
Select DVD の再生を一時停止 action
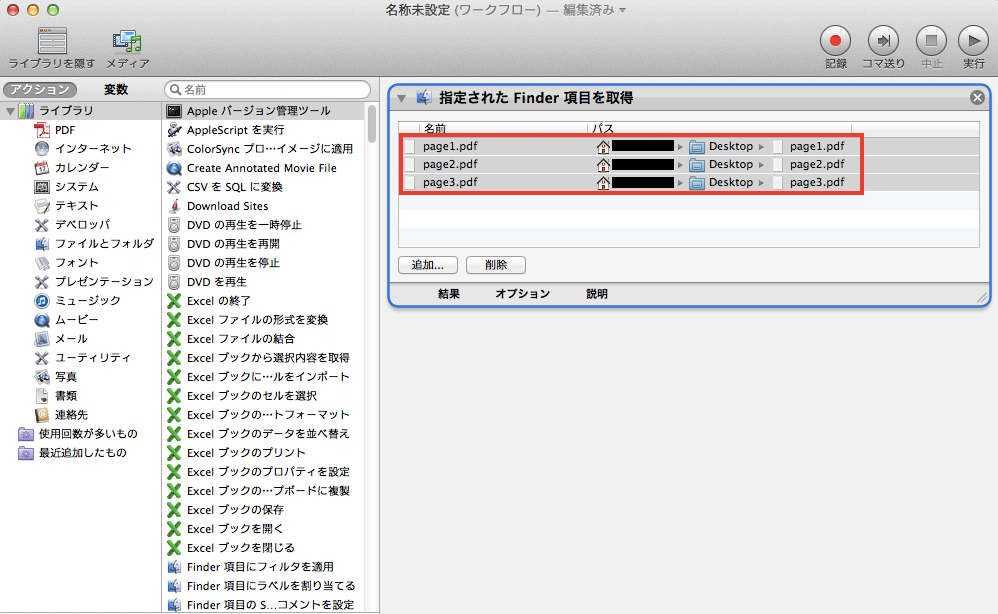(264, 225)
